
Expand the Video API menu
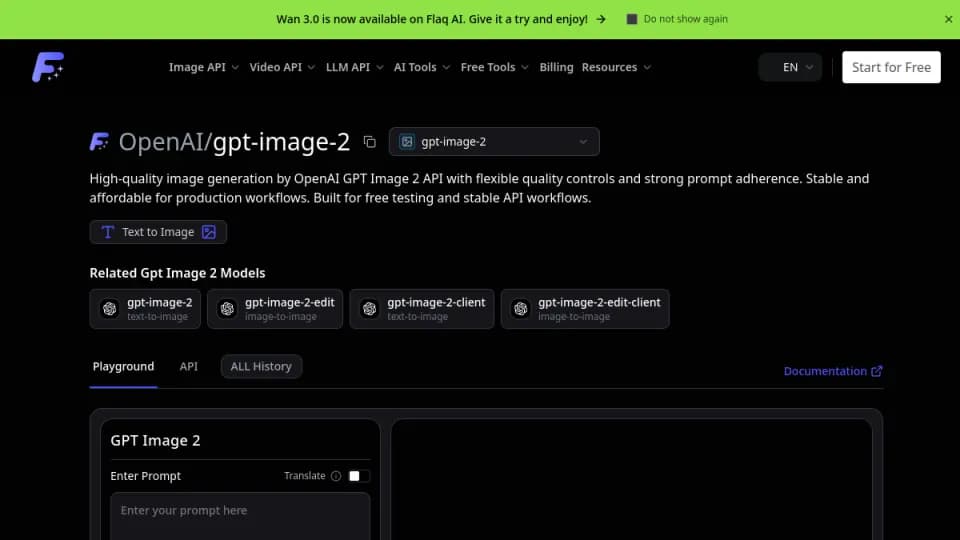[x=282, y=67]
